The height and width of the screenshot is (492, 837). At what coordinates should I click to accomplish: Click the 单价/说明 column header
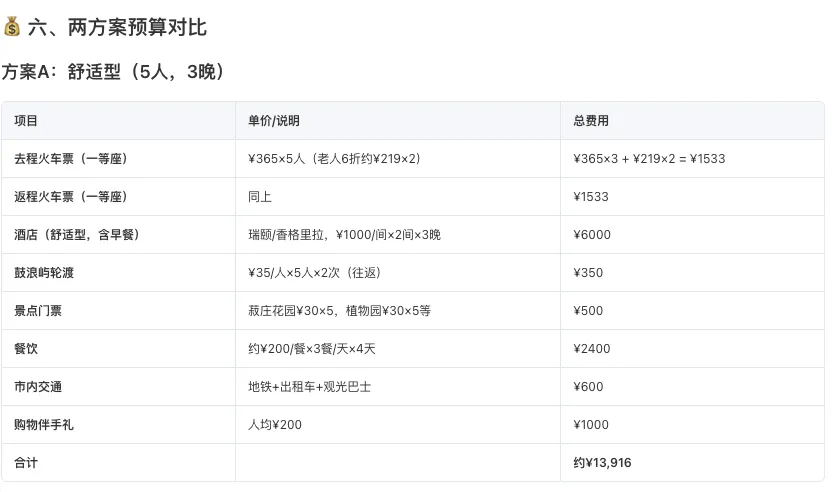click(273, 121)
